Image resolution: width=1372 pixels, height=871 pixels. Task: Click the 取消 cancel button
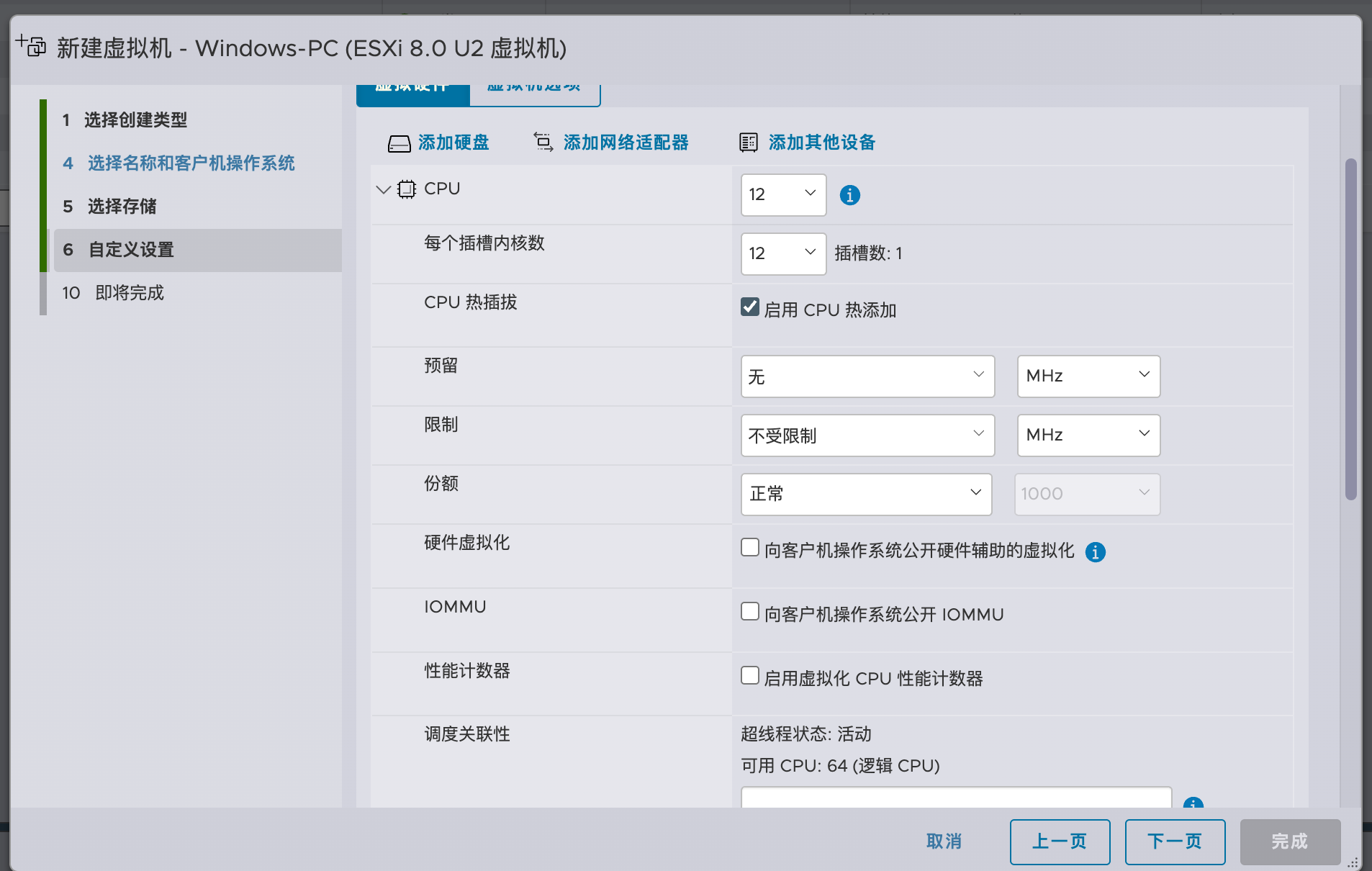(x=944, y=841)
